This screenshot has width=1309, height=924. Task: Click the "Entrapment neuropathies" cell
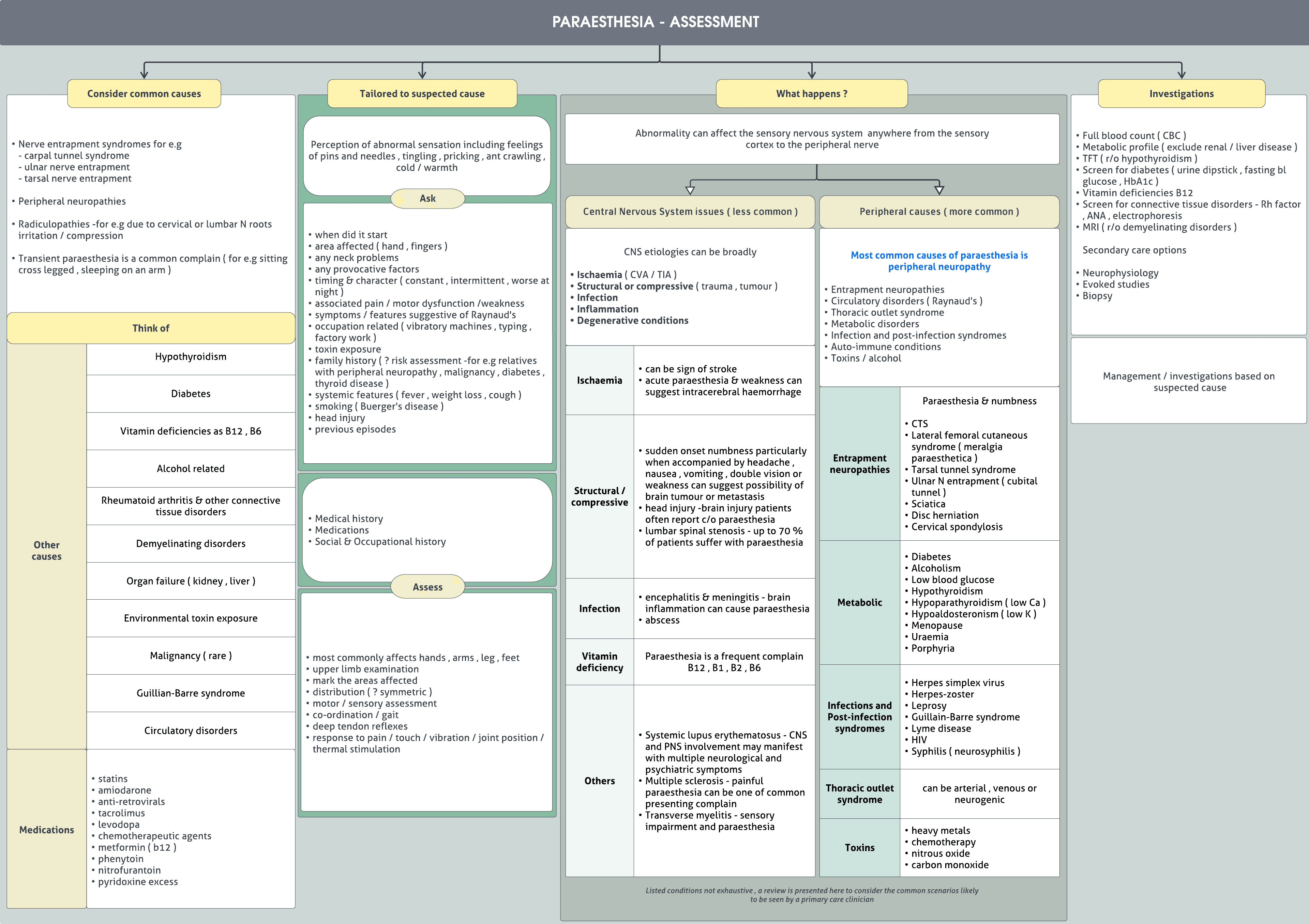click(x=860, y=464)
